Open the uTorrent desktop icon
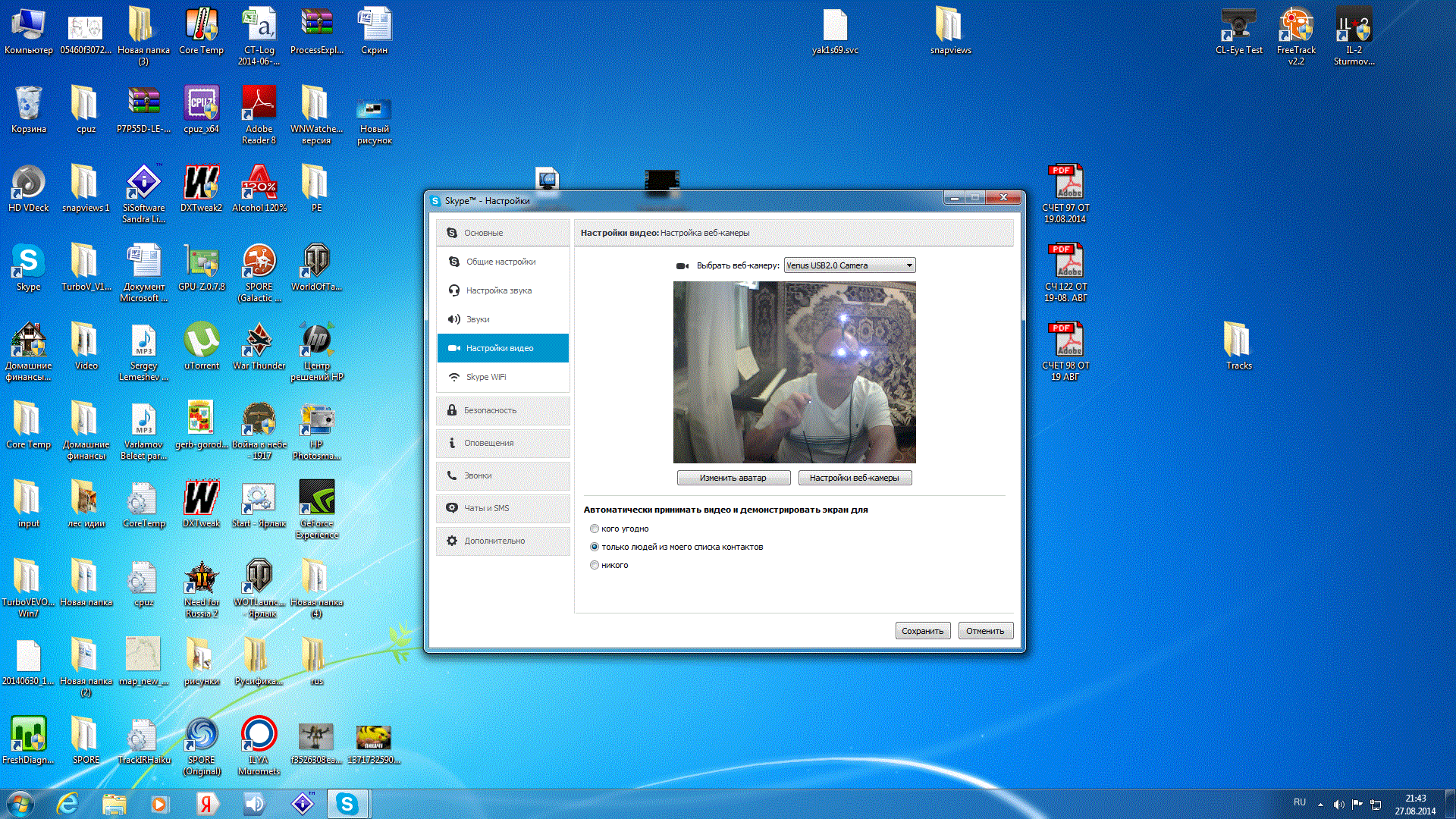Viewport: 1456px width, 819px height. tap(201, 347)
